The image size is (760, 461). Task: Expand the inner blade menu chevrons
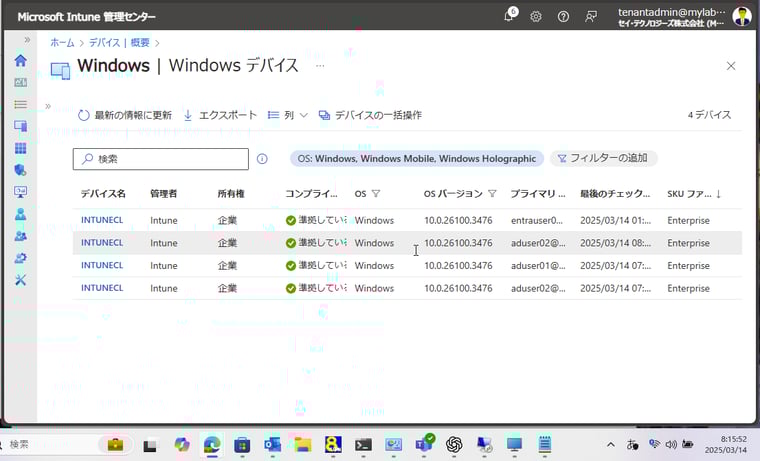coord(48,106)
